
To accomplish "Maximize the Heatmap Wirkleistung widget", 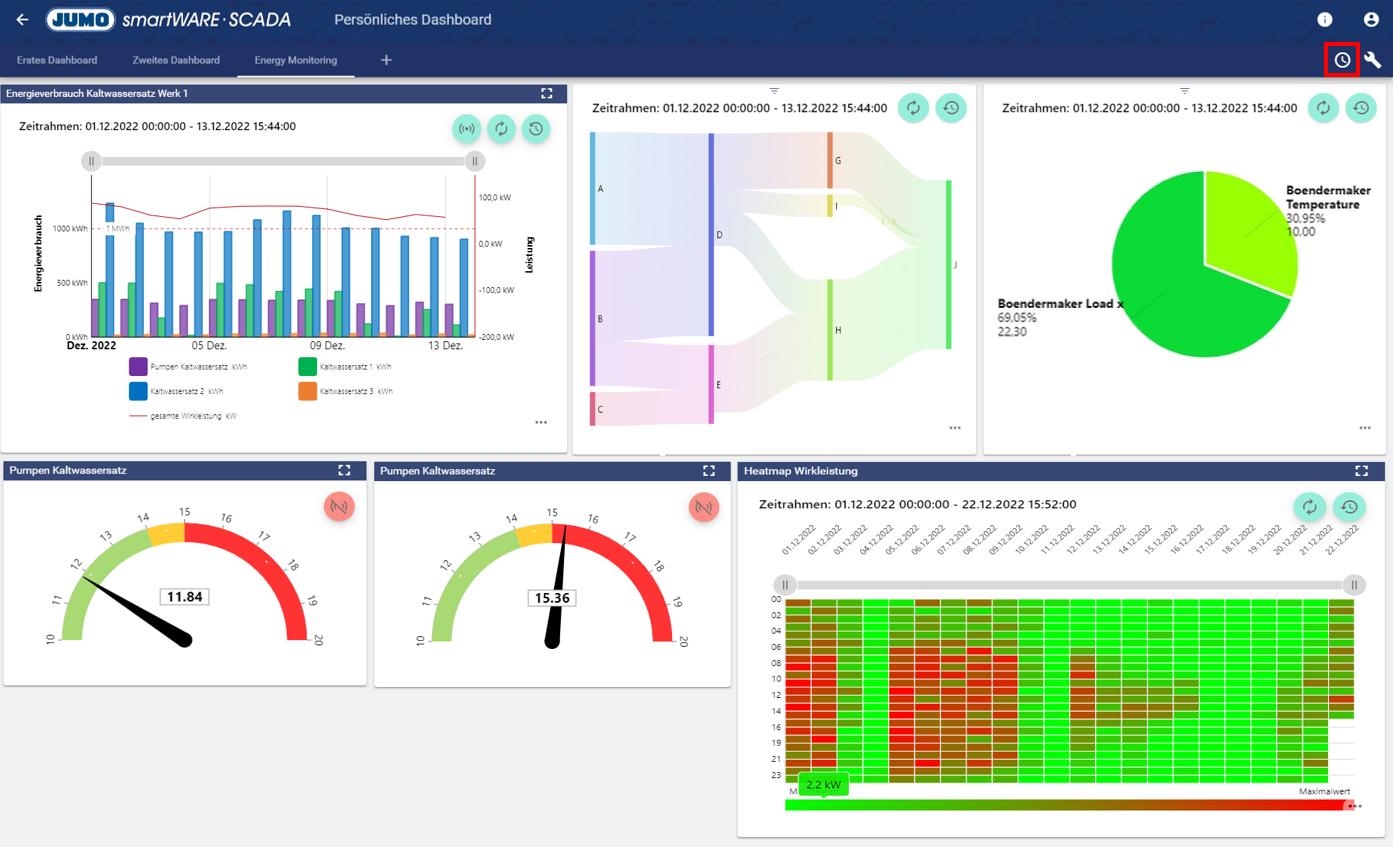I will tap(1361, 470).
